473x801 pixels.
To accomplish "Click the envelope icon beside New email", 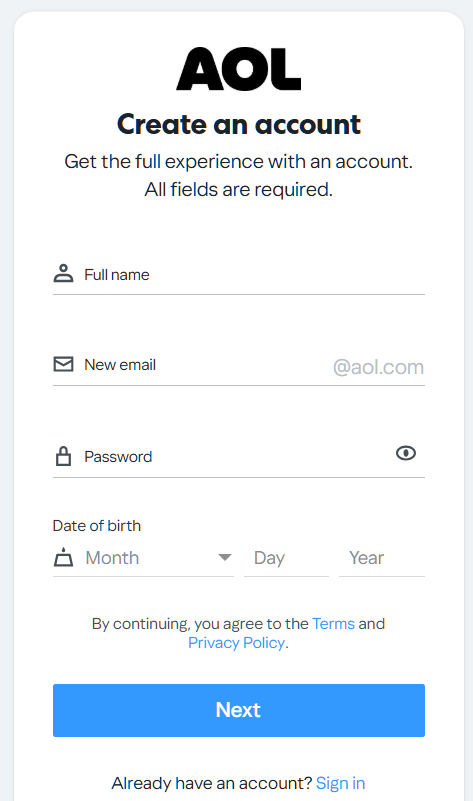I will click(63, 364).
